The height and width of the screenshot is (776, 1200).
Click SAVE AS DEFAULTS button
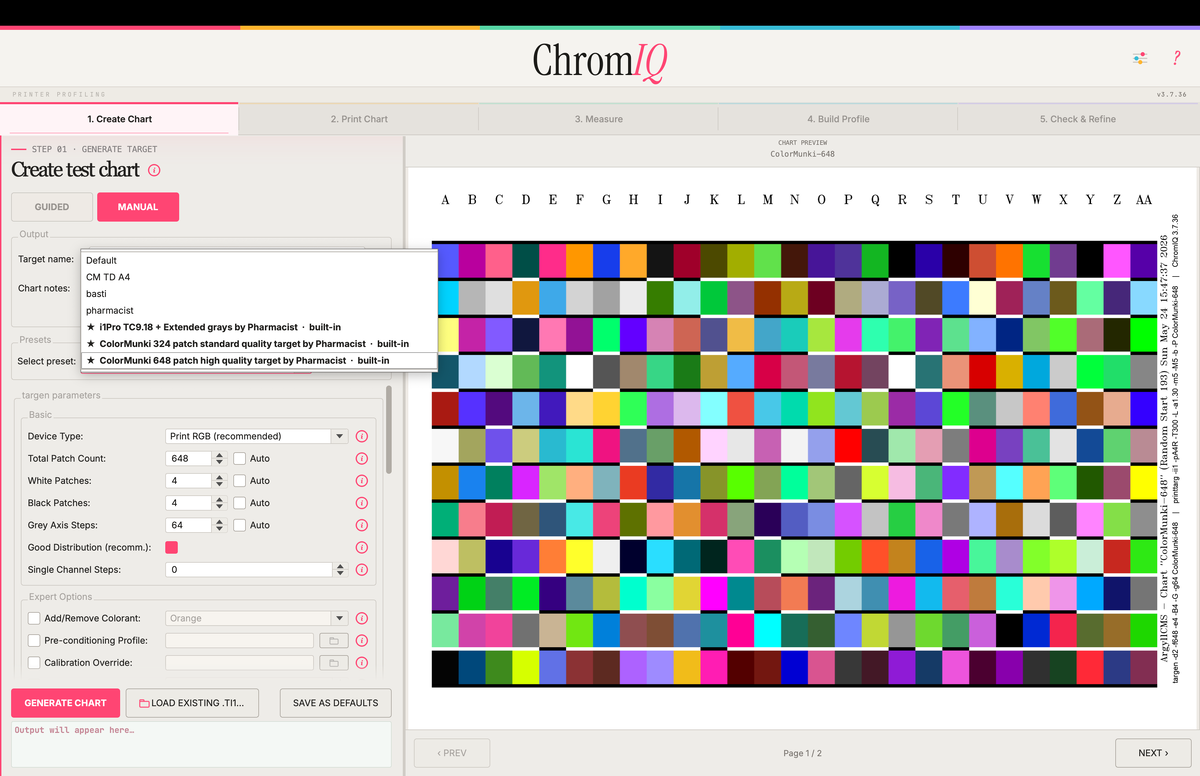[336, 703]
